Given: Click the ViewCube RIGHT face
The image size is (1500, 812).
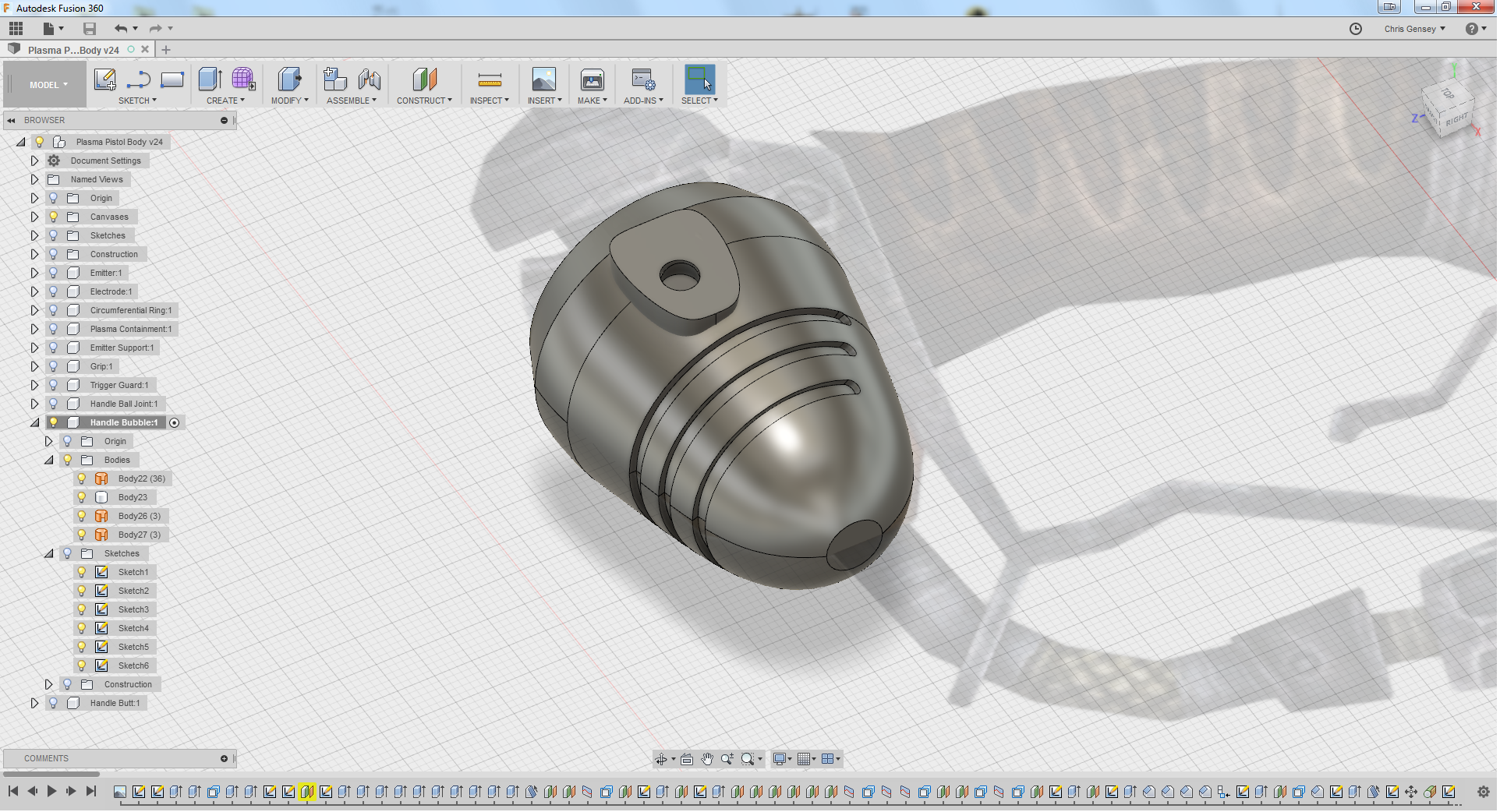Looking at the screenshot, I should 1456,120.
